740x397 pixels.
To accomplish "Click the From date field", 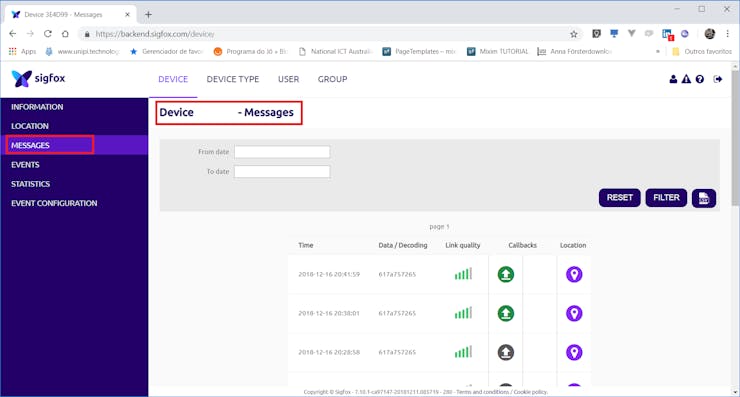I will [x=282, y=152].
